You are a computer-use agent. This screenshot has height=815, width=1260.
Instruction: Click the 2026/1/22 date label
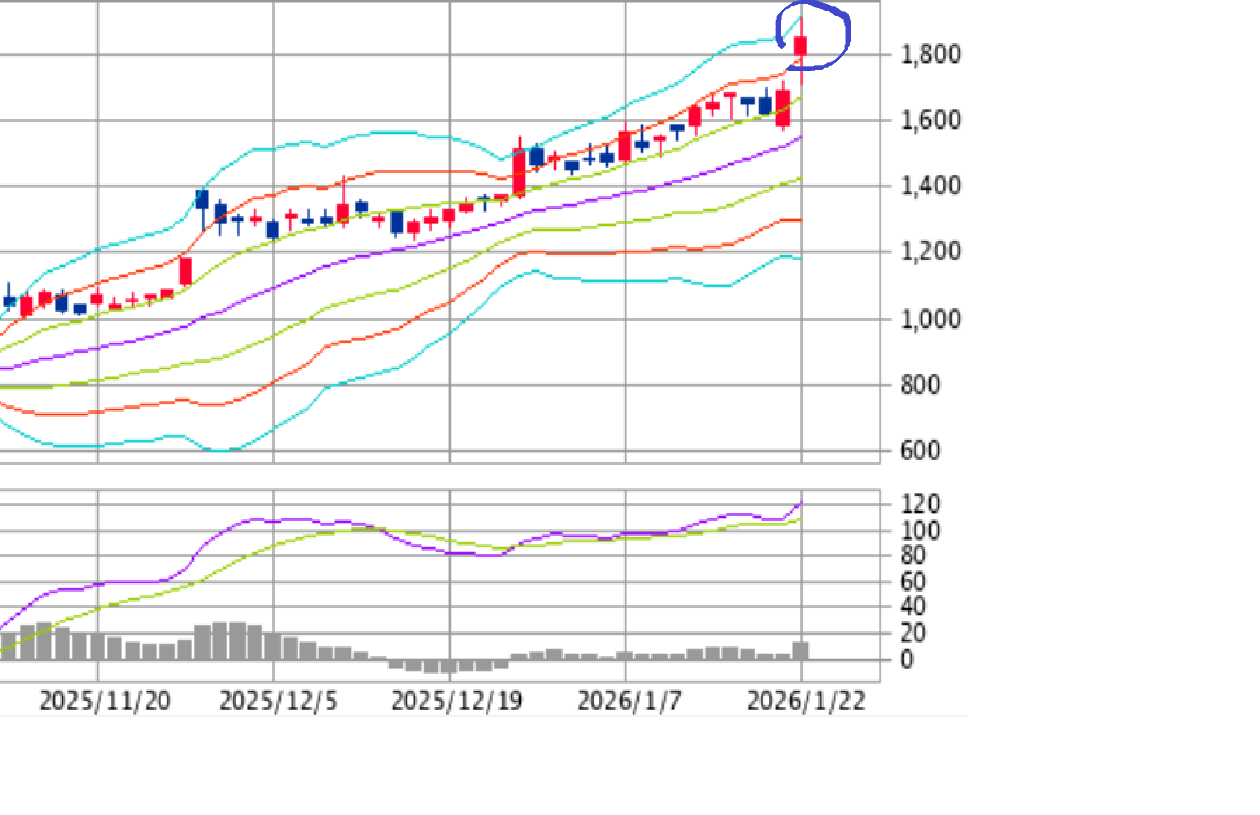[806, 701]
